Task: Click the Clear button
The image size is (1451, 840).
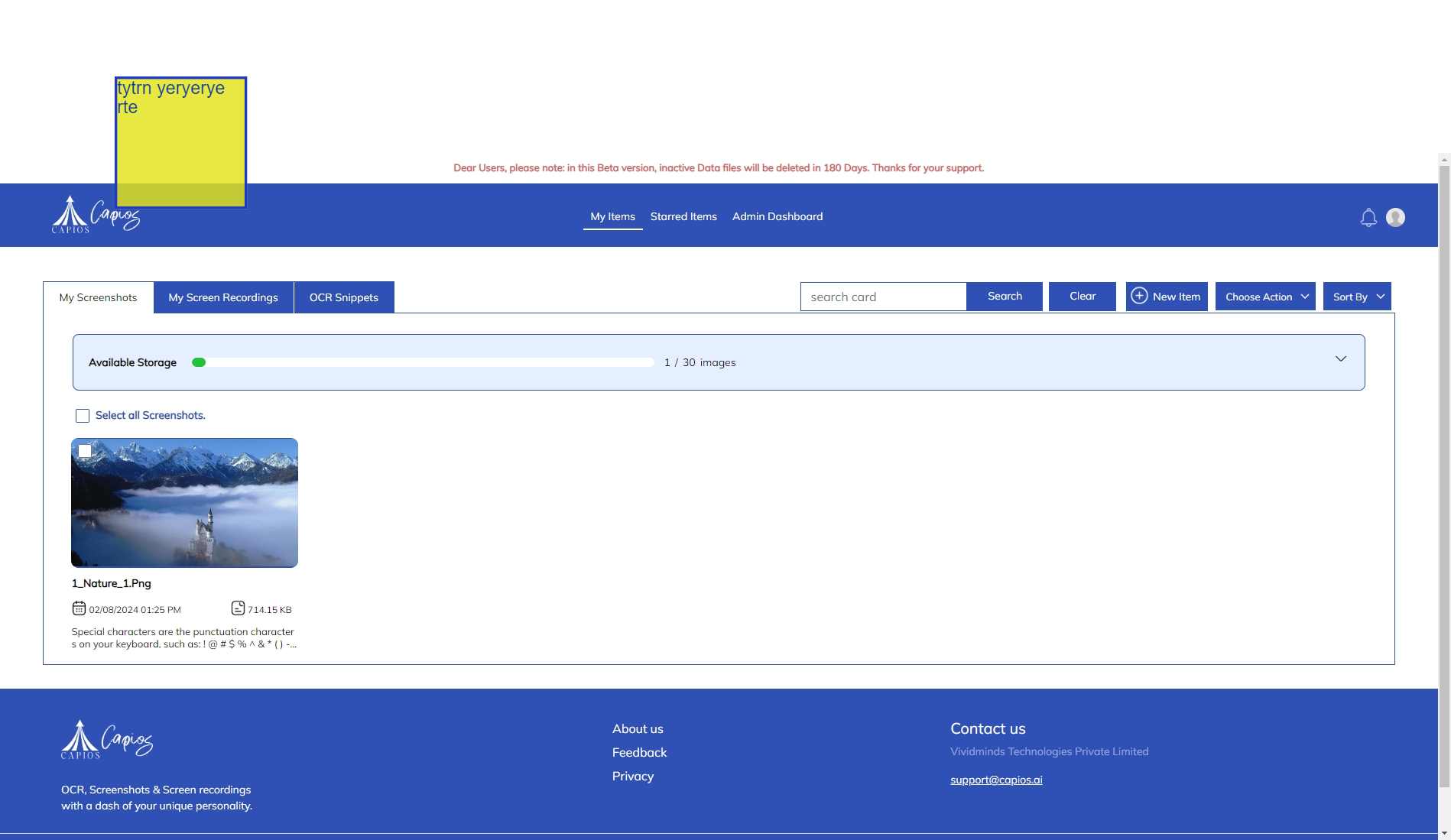Action: (1083, 297)
